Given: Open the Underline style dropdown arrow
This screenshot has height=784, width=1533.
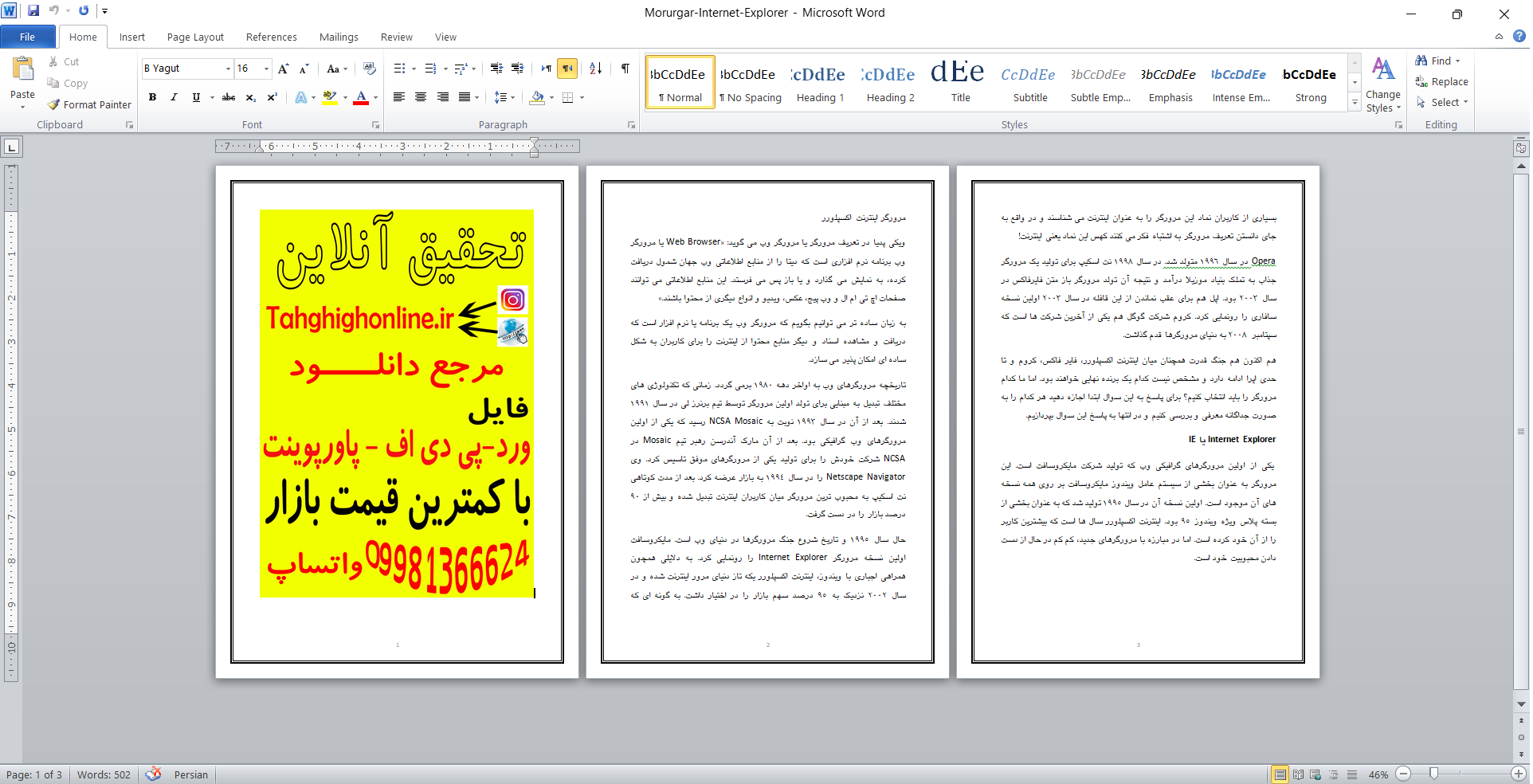Looking at the screenshot, I should click(212, 97).
